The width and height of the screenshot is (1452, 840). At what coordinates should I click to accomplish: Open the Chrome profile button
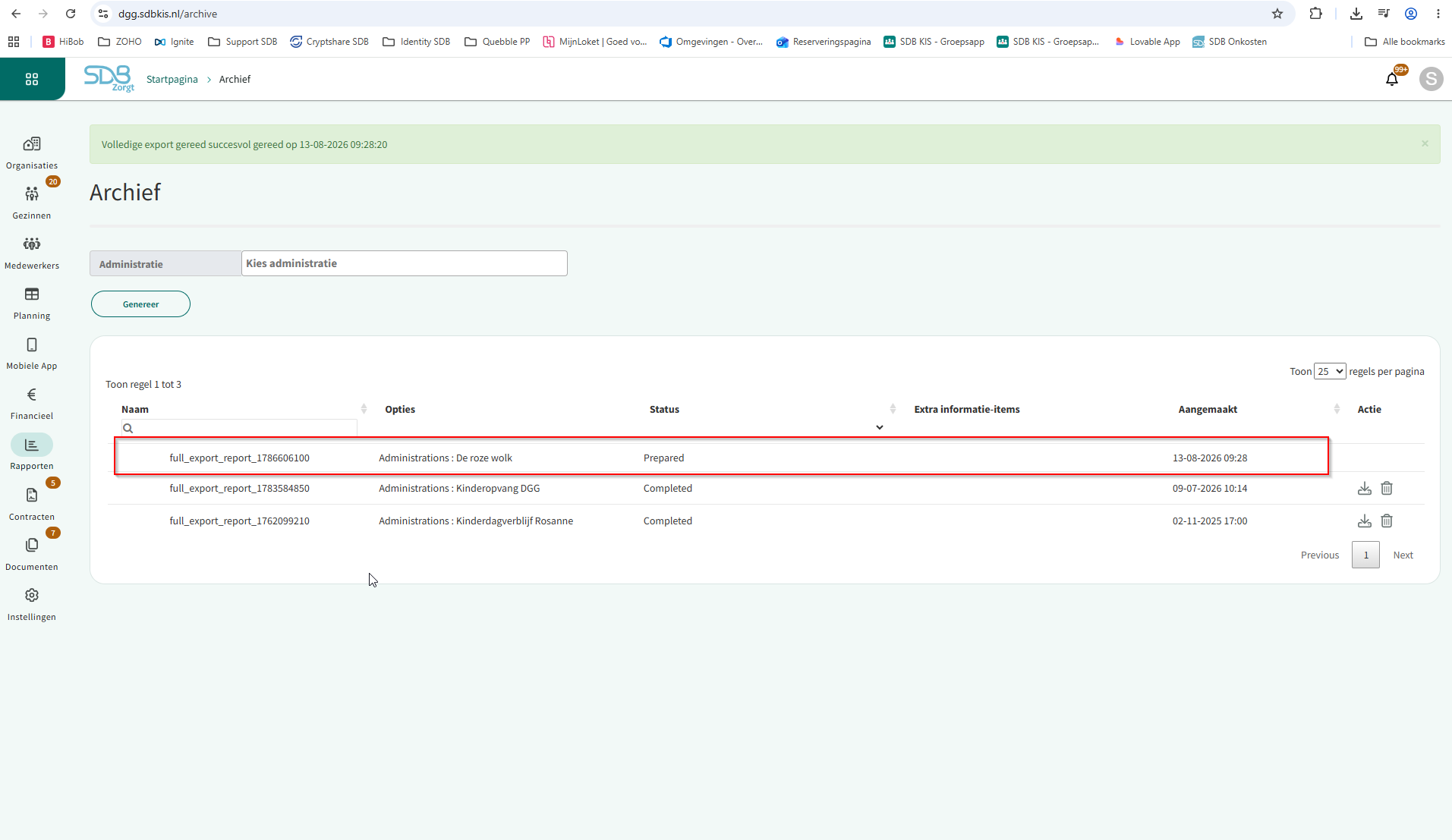(1411, 14)
